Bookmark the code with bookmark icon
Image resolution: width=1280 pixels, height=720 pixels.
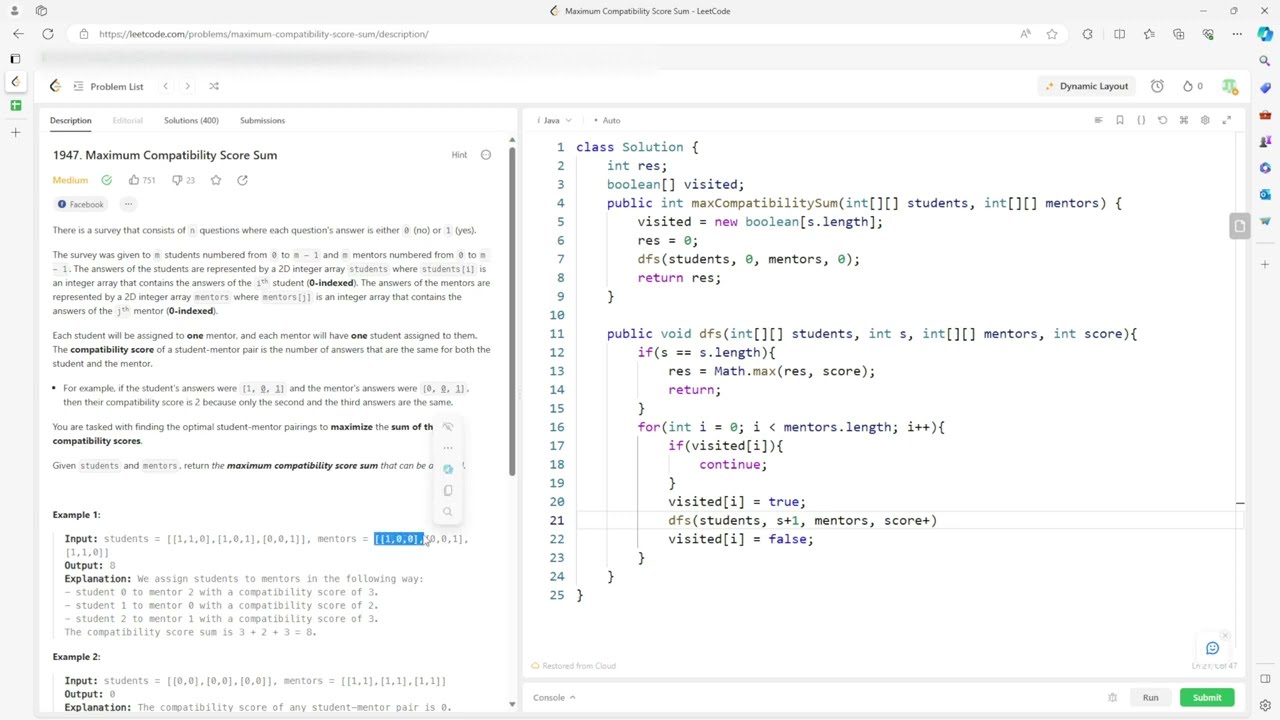tap(1120, 120)
